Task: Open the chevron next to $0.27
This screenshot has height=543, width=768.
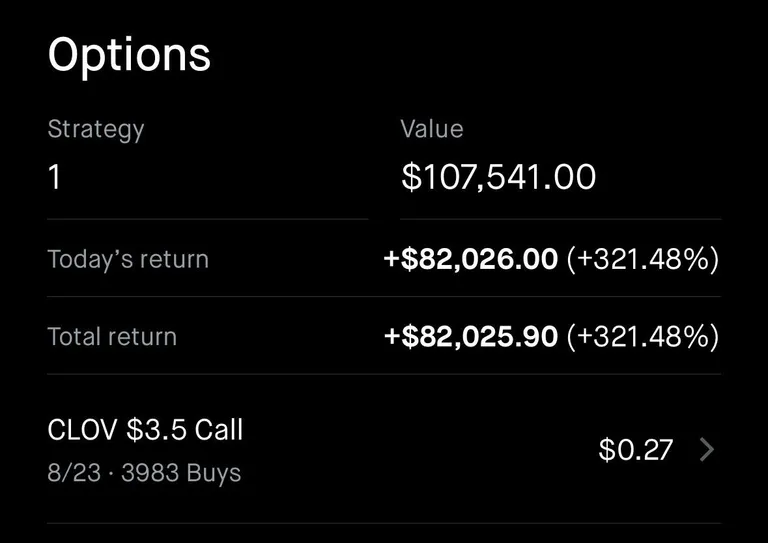Action: click(x=707, y=450)
